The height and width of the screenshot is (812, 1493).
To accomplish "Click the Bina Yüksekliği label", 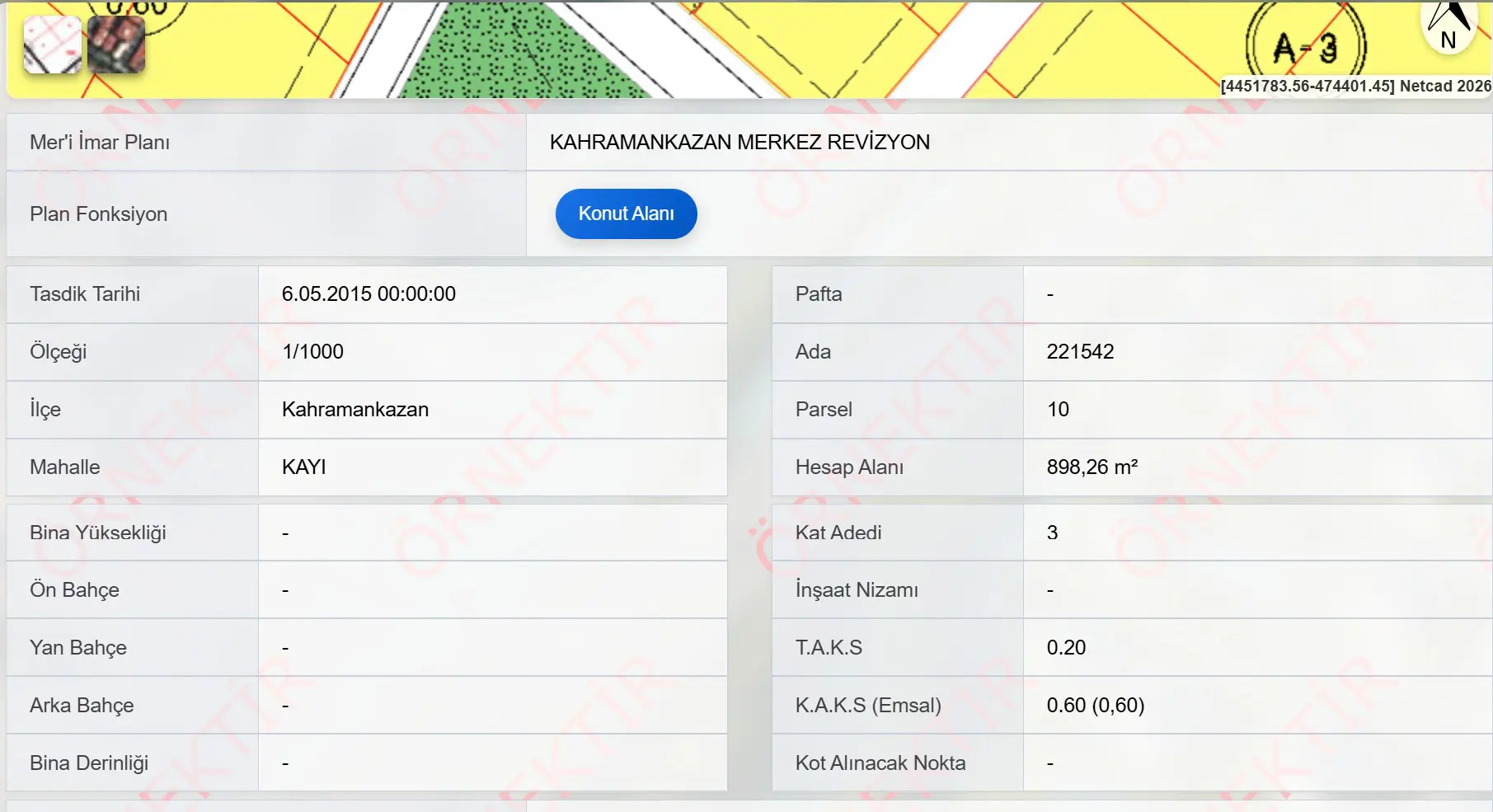I will [x=98, y=533].
